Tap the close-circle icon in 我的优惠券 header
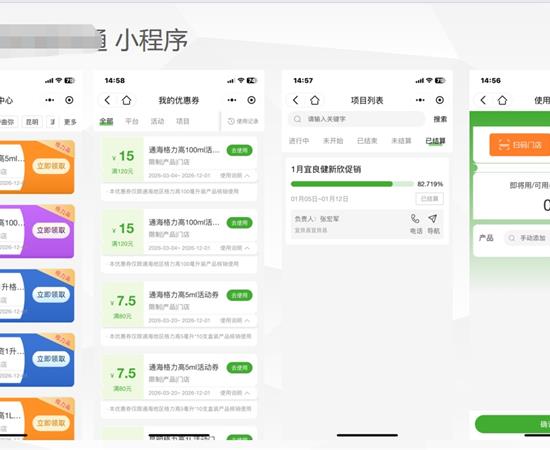Image resolution: width=550 pixels, height=450 pixels. click(251, 100)
